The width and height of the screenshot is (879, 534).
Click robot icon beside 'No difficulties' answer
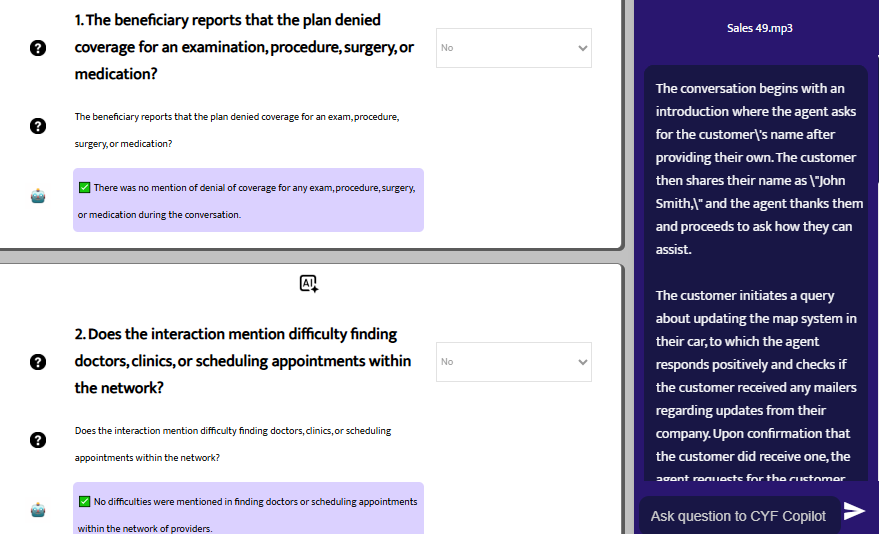coord(38,511)
